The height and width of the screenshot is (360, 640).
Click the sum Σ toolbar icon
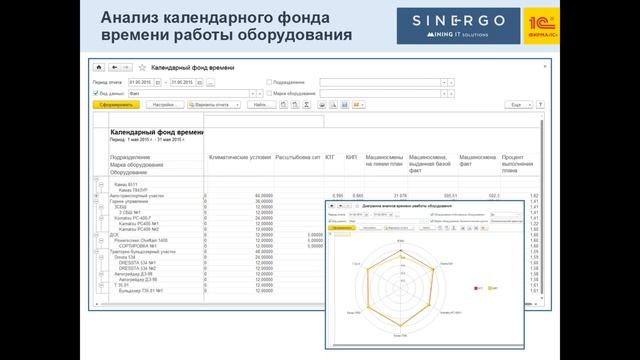point(306,105)
